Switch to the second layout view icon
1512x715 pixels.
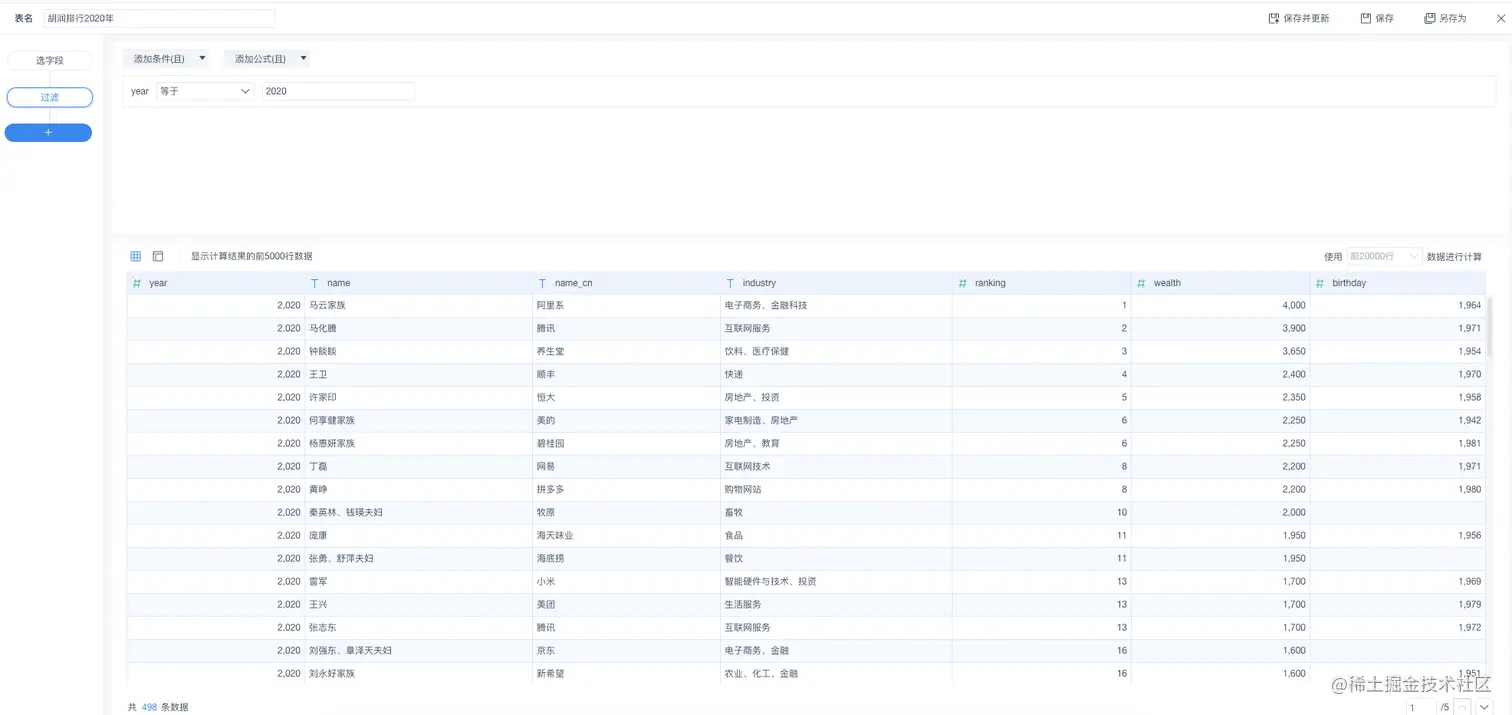click(158, 256)
